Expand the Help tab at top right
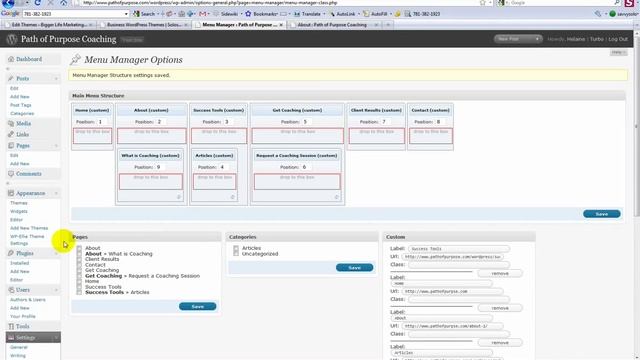Screen dimensions: 640x360 click(618, 53)
